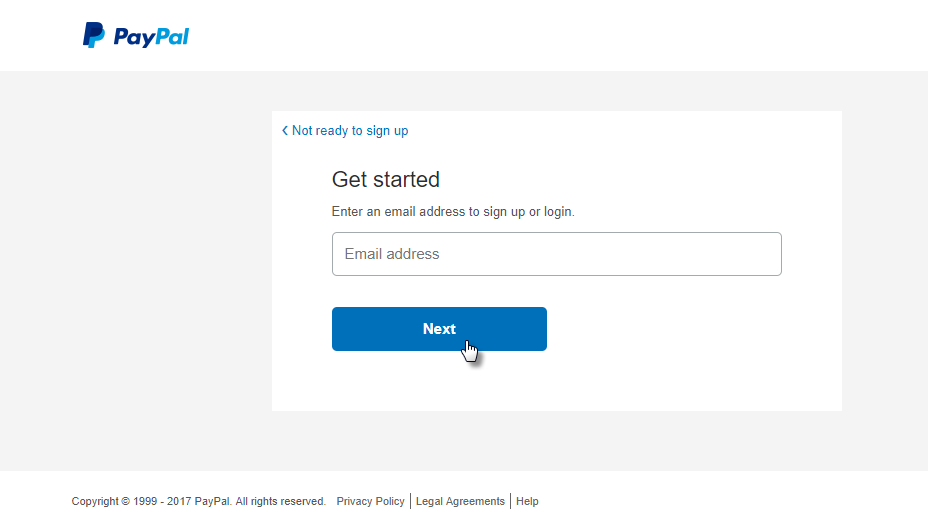Open the Legal Agreements footer link
This screenshot has width=928, height=529.
(x=460, y=501)
